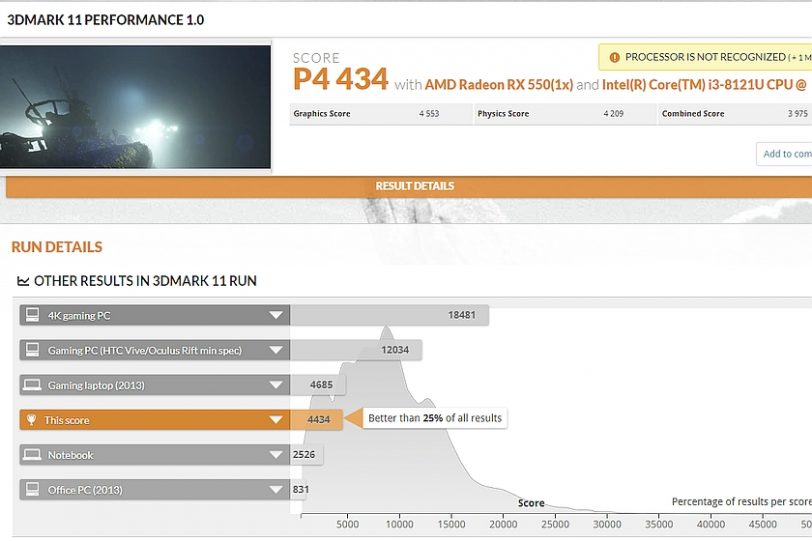Click the 831 Office PC score value
812x541 pixels.
pyautogui.click(x=301, y=489)
